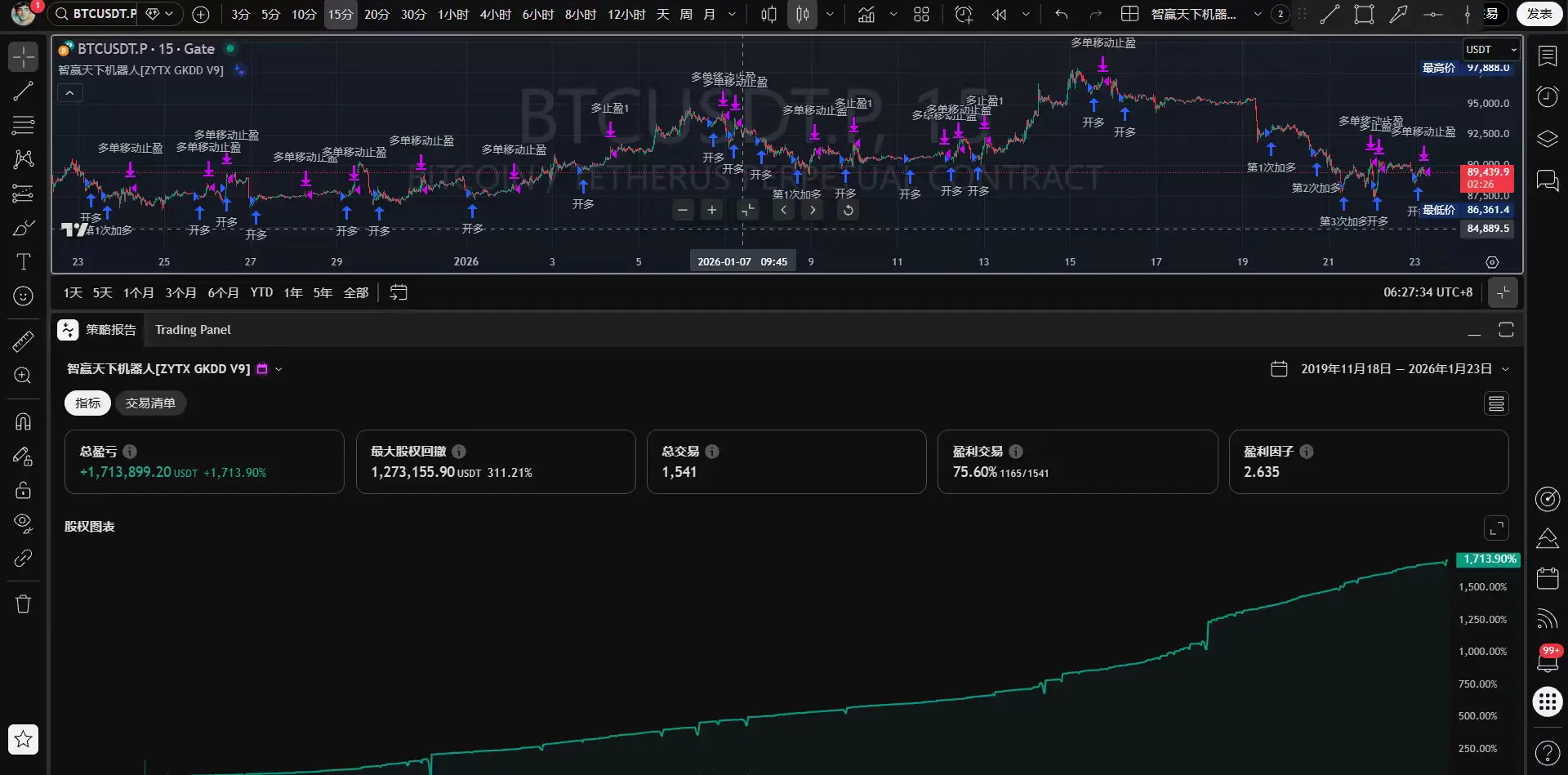Open the text annotation tool
The height and width of the screenshot is (775, 1568).
point(23,262)
